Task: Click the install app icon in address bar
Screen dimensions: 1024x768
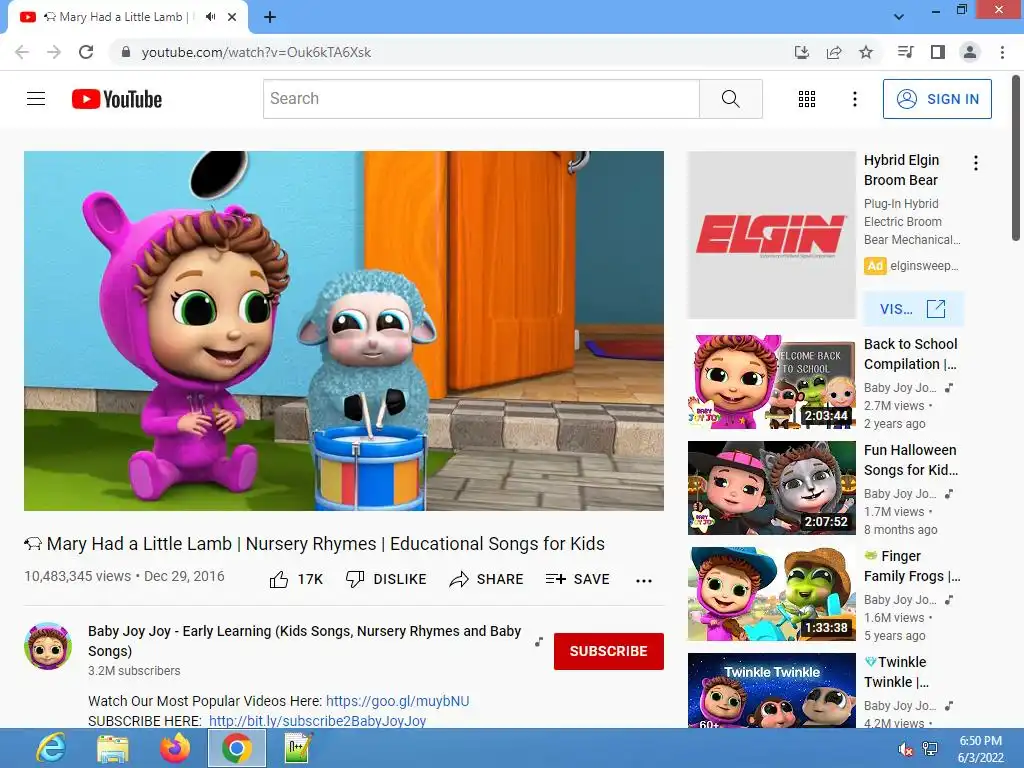Action: (802, 52)
